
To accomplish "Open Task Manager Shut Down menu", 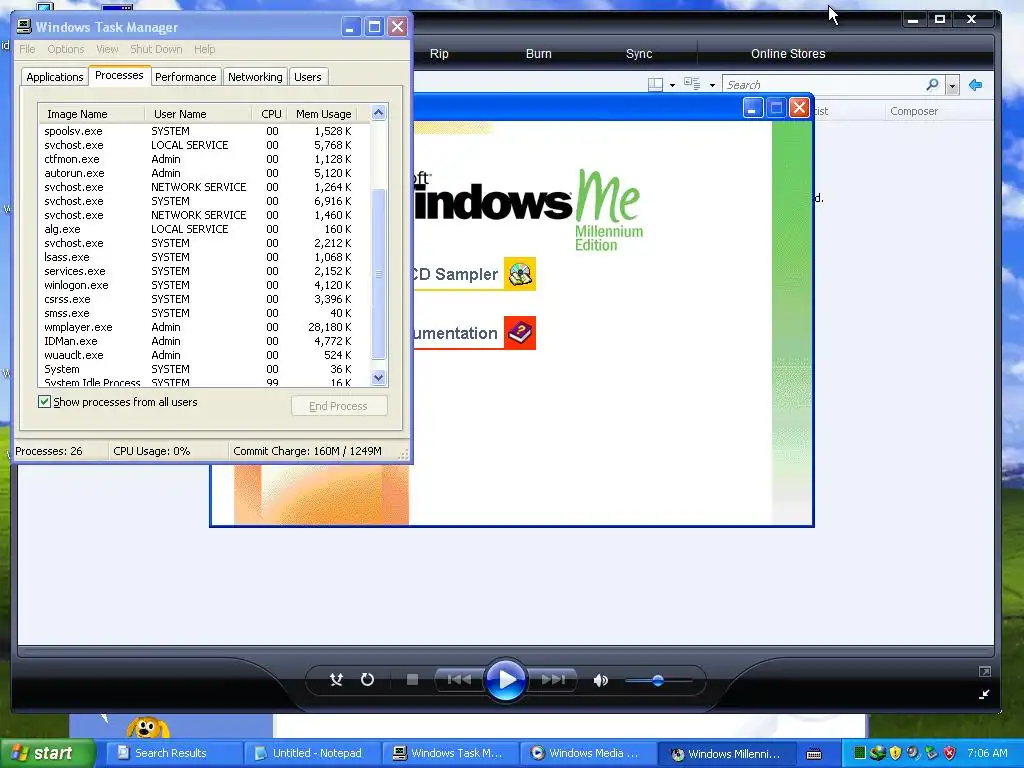I will pos(156,49).
